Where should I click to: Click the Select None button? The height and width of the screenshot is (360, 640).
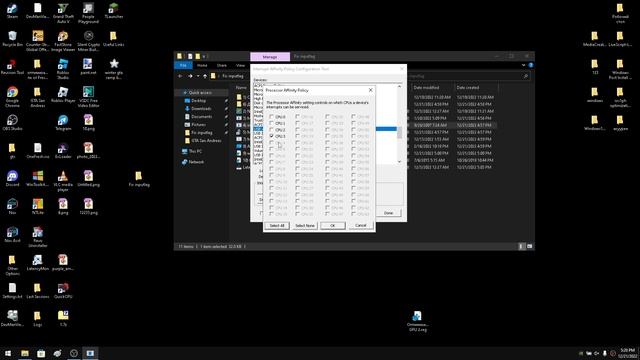(305, 226)
